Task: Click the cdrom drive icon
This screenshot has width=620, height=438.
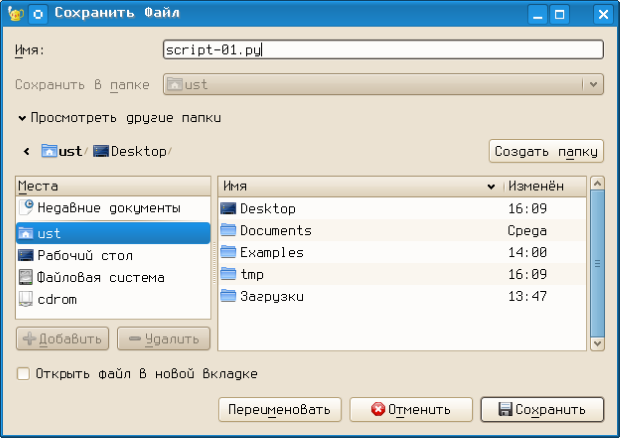Action: [x=26, y=299]
